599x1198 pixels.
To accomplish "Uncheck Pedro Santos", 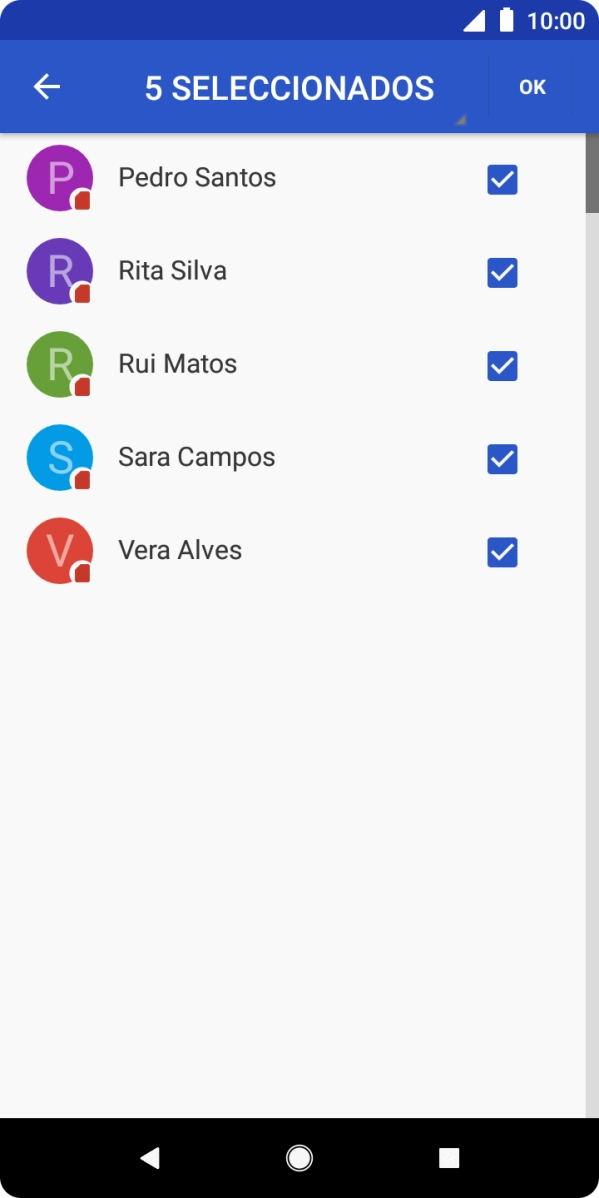I will [x=501, y=180].
